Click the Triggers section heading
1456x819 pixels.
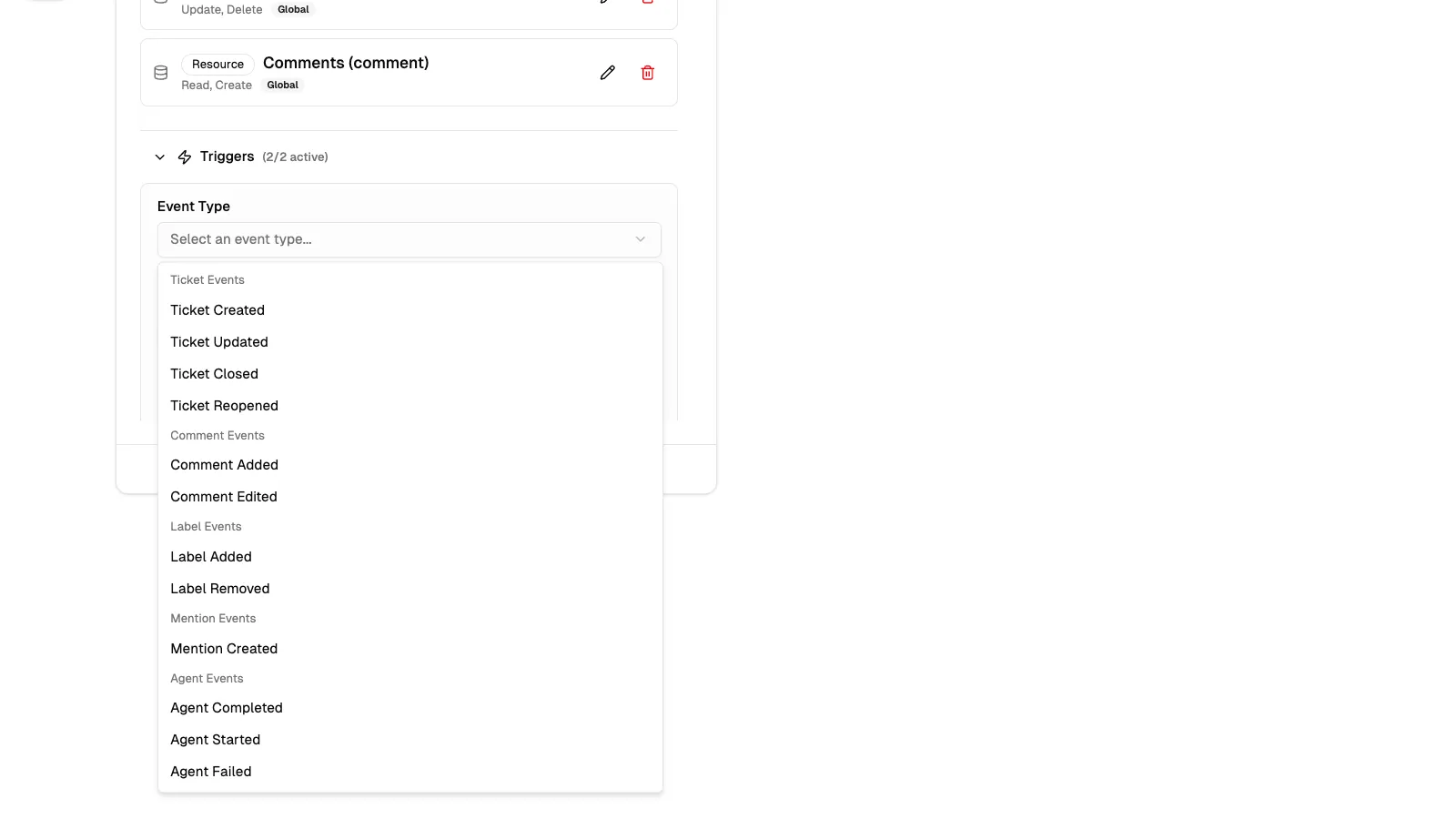pos(227,157)
